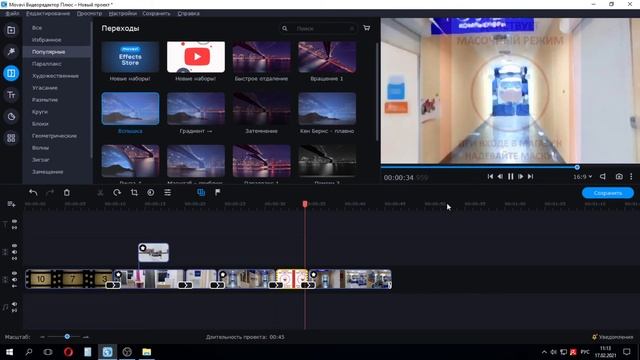
Task: Choose the Effects Store thumbnail
Action: tap(130, 57)
